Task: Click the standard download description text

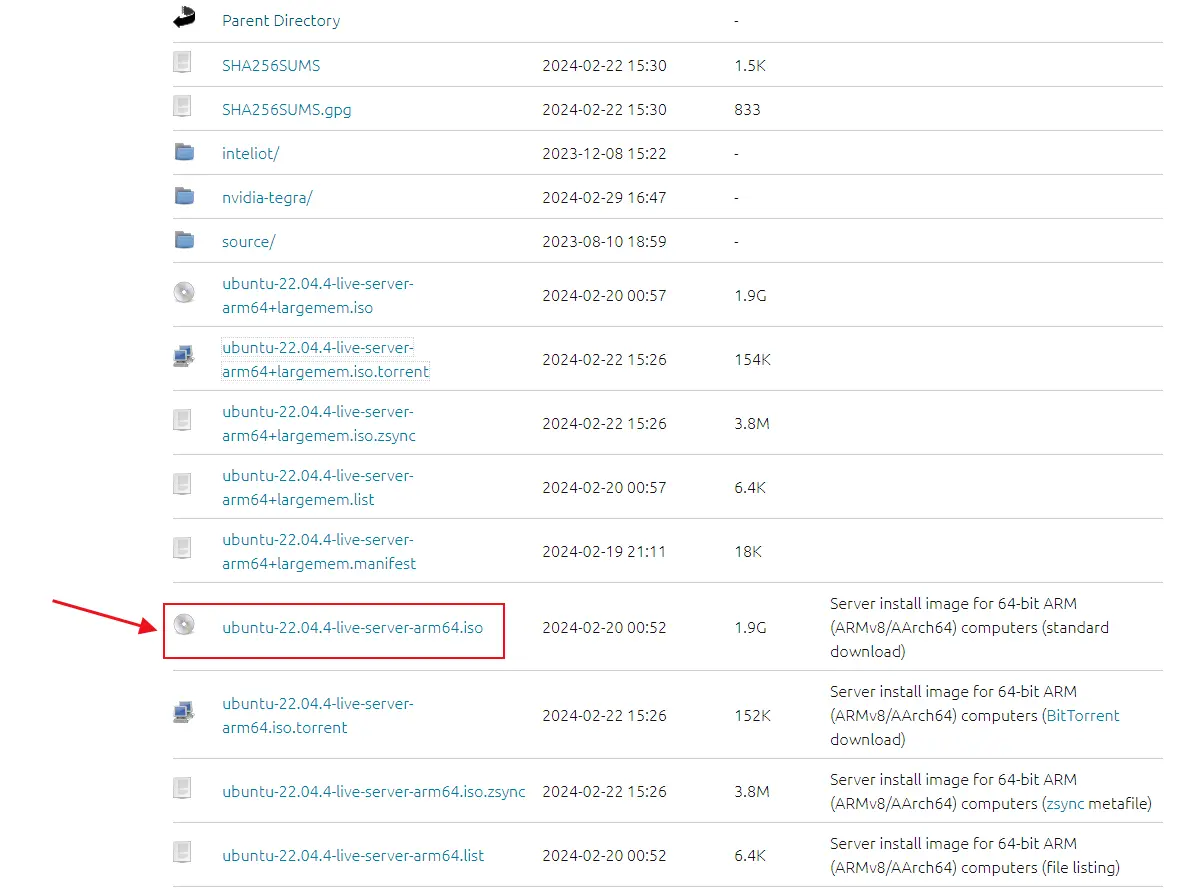Action: 969,628
